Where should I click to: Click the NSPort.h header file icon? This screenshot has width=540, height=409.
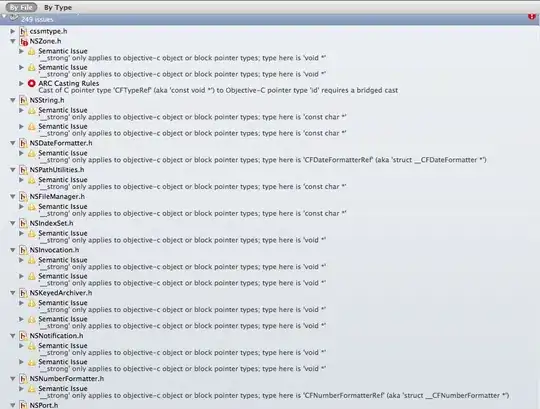23,405
